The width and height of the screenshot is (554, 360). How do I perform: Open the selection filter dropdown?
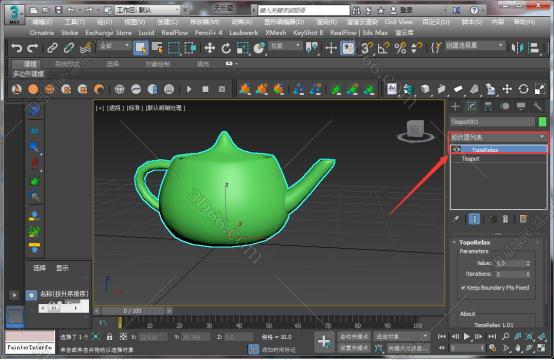pyautogui.click(x=115, y=46)
